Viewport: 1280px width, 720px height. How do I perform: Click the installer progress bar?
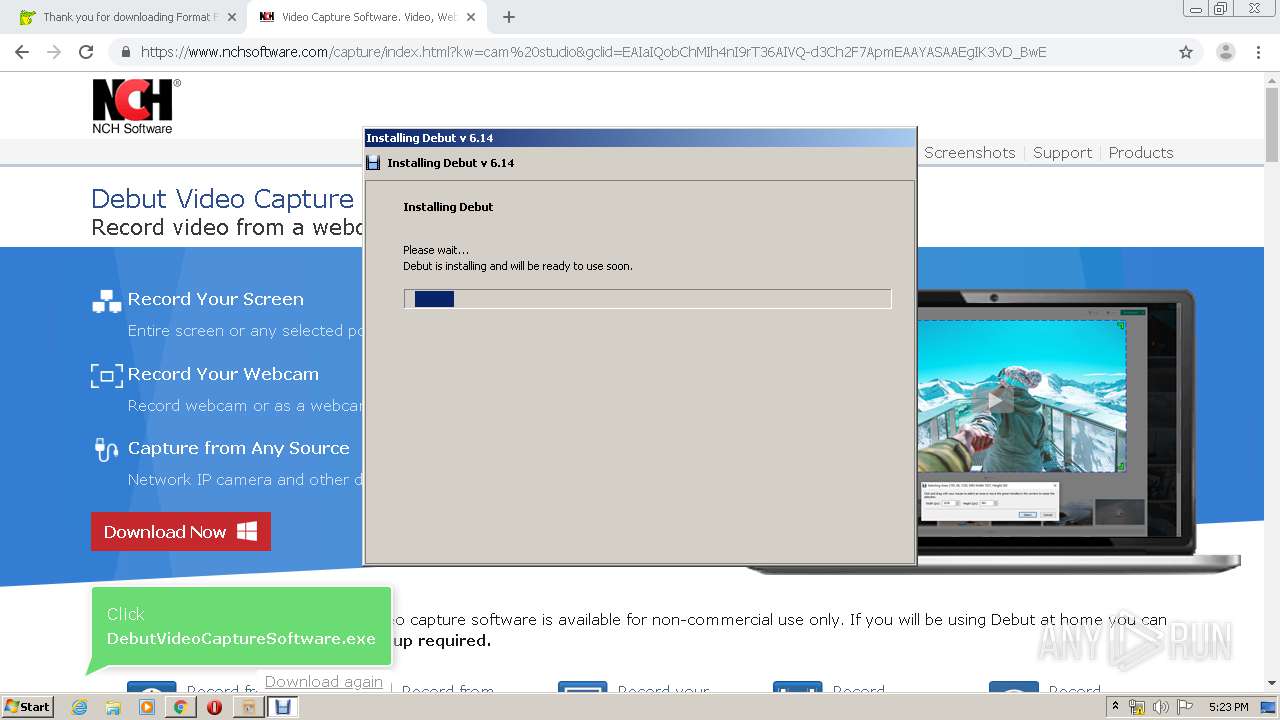(x=647, y=299)
